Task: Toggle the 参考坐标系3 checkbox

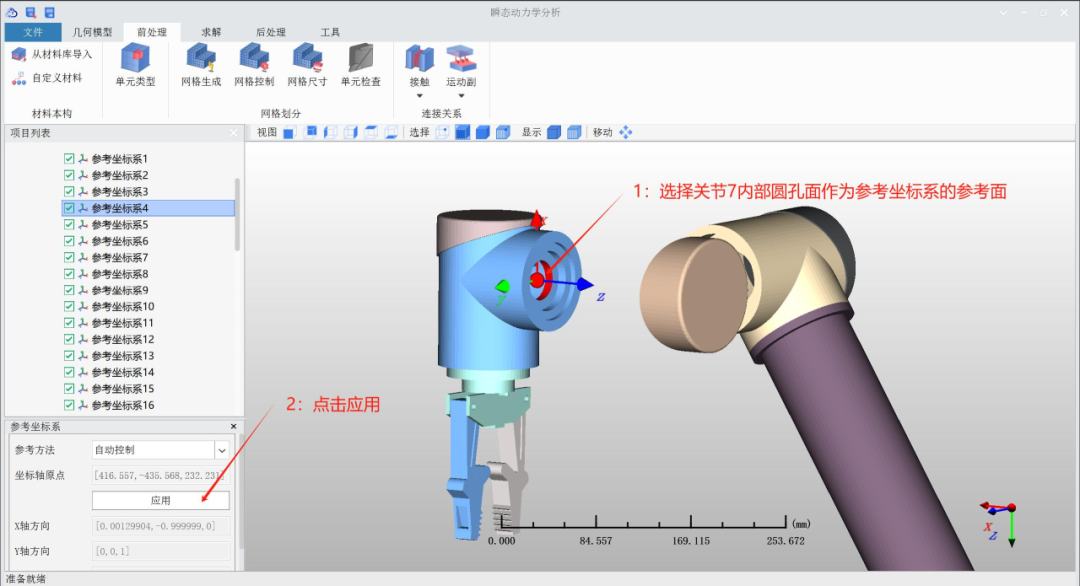Action: [x=69, y=191]
